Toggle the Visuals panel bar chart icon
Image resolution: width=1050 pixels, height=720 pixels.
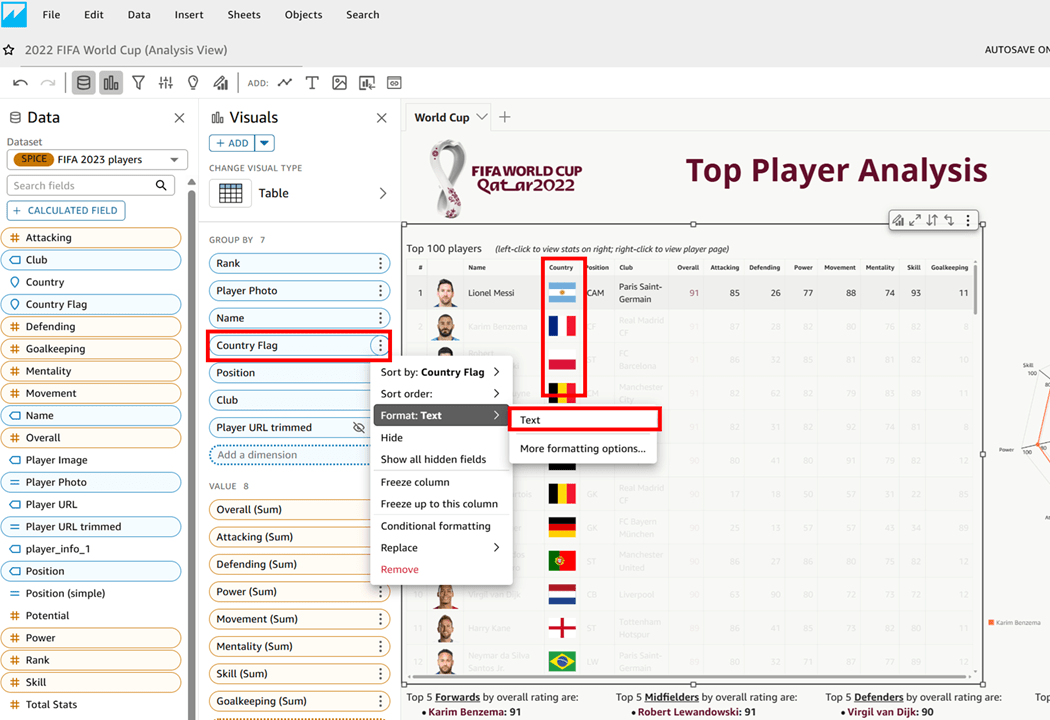(111, 83)
